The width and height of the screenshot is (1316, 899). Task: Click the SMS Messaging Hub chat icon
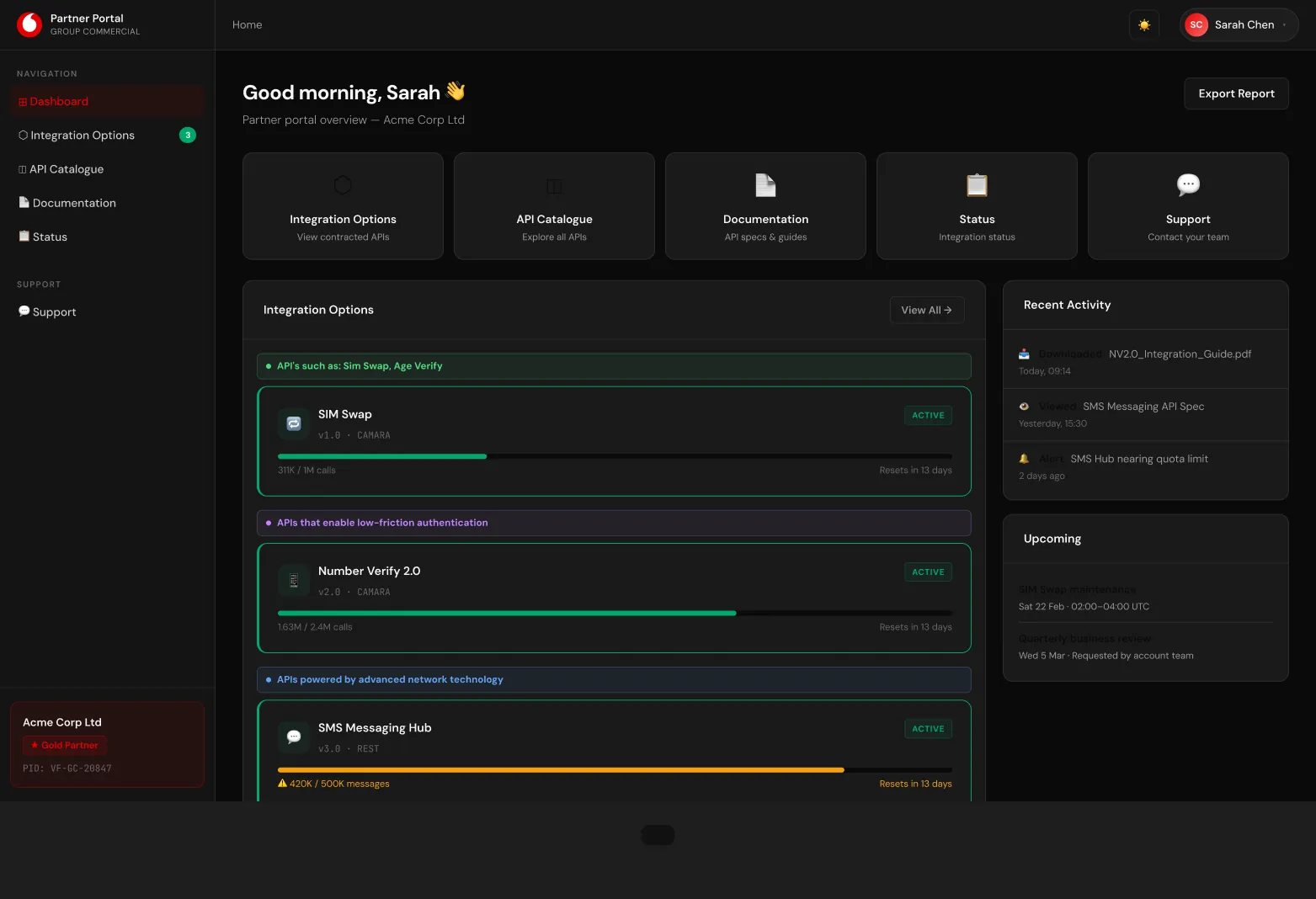tap(294, 737)
